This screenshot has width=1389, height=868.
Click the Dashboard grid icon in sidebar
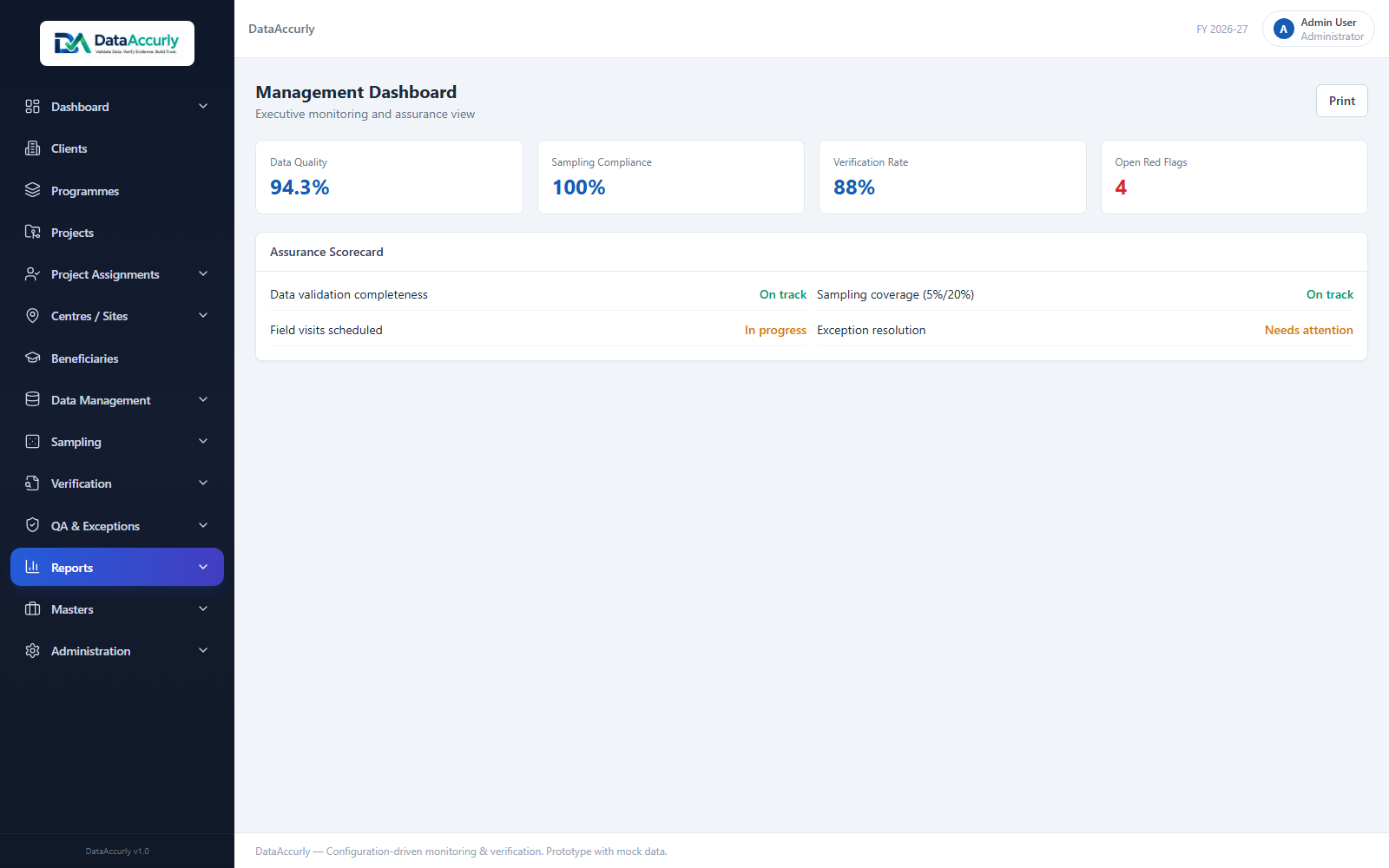[x=32, y=106]
